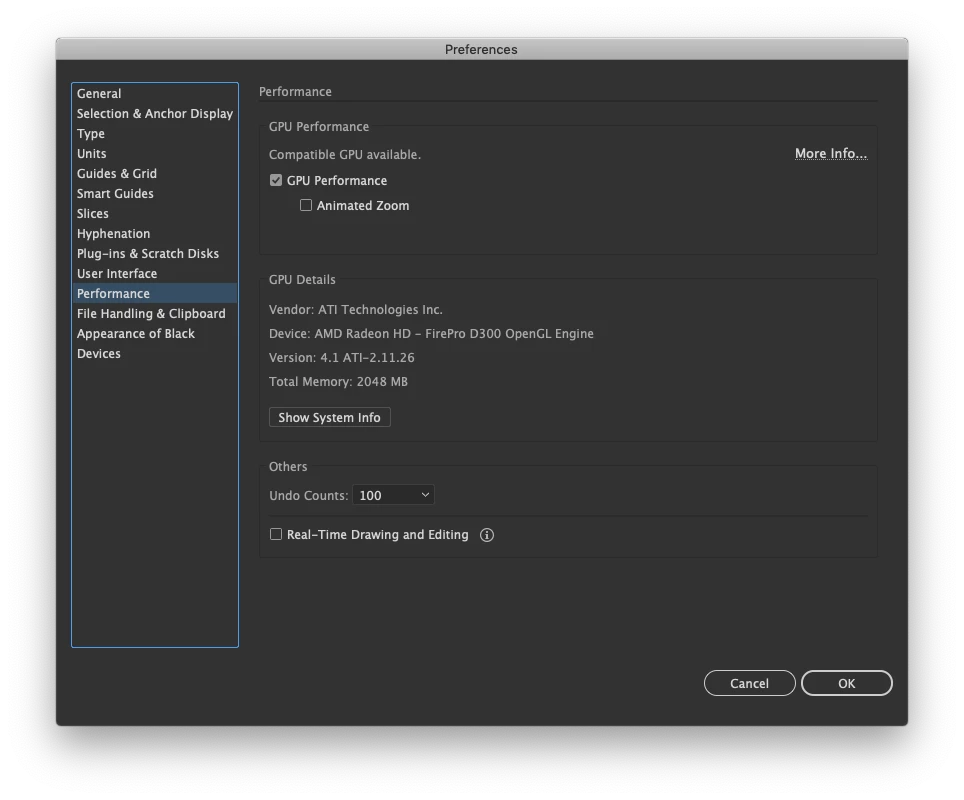Screen dimensions: 964x800
Task: Cancel the Preferences dialog
Action: coord(749,683)
